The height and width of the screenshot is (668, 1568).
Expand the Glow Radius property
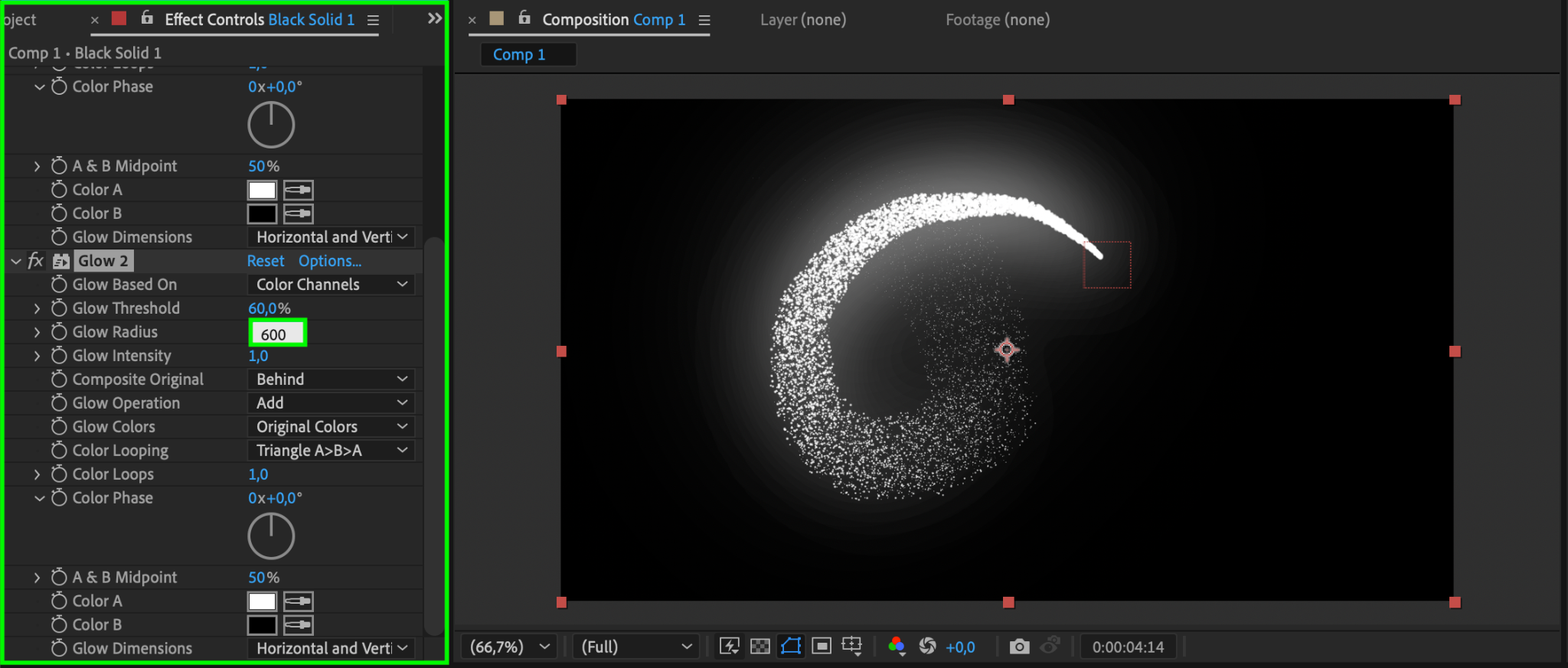tap(37, 332)
